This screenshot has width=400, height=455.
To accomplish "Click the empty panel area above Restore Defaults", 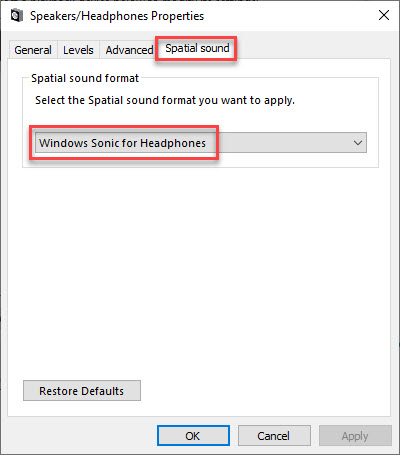I will 199,273.
